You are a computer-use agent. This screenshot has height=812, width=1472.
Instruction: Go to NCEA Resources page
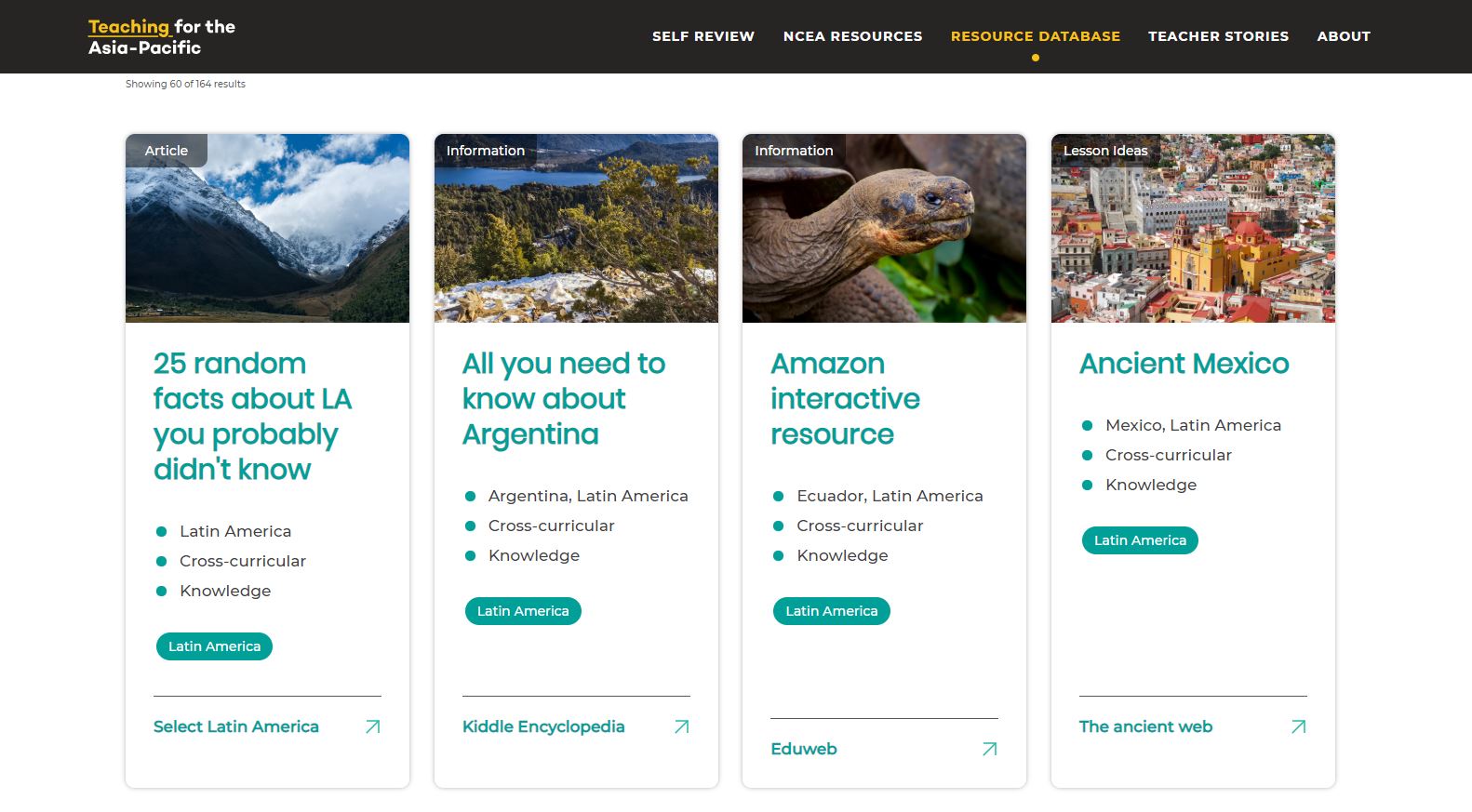(x=852, y=36)
